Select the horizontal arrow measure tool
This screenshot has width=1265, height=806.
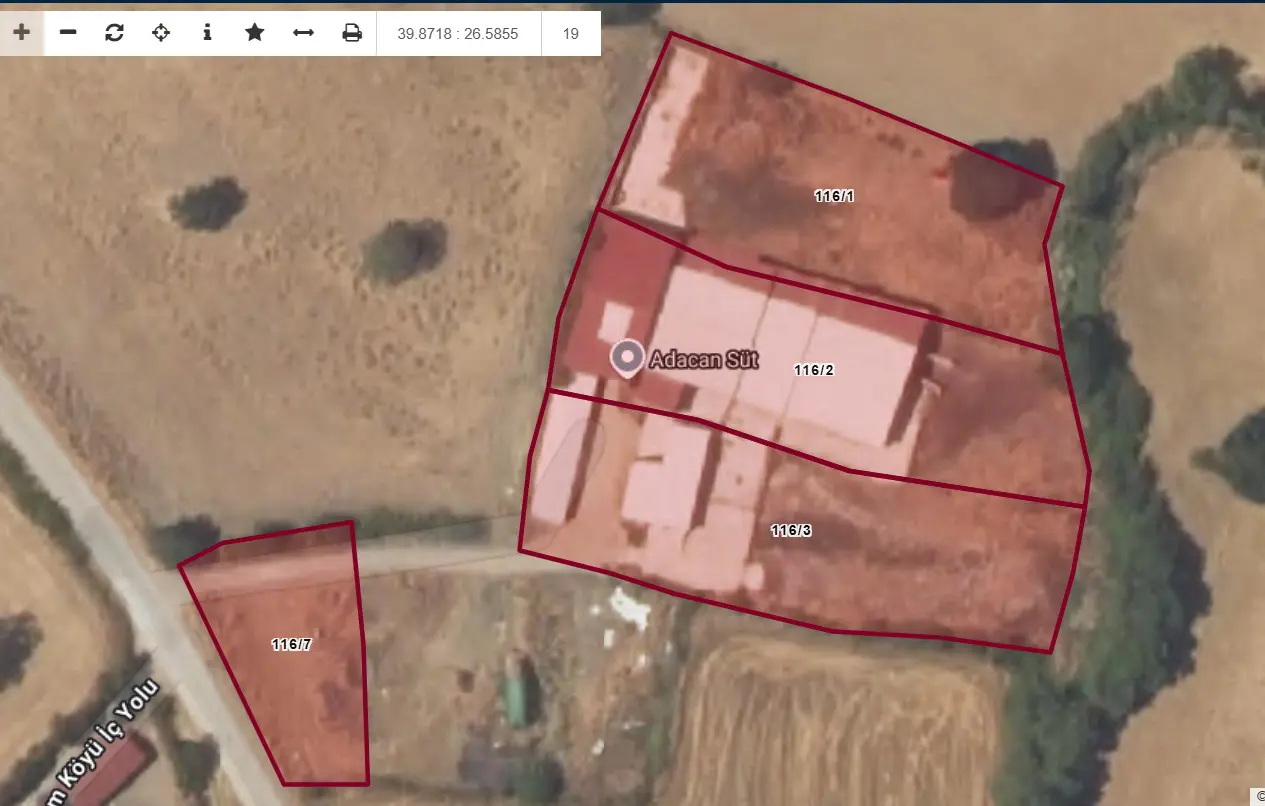[303, 33]
